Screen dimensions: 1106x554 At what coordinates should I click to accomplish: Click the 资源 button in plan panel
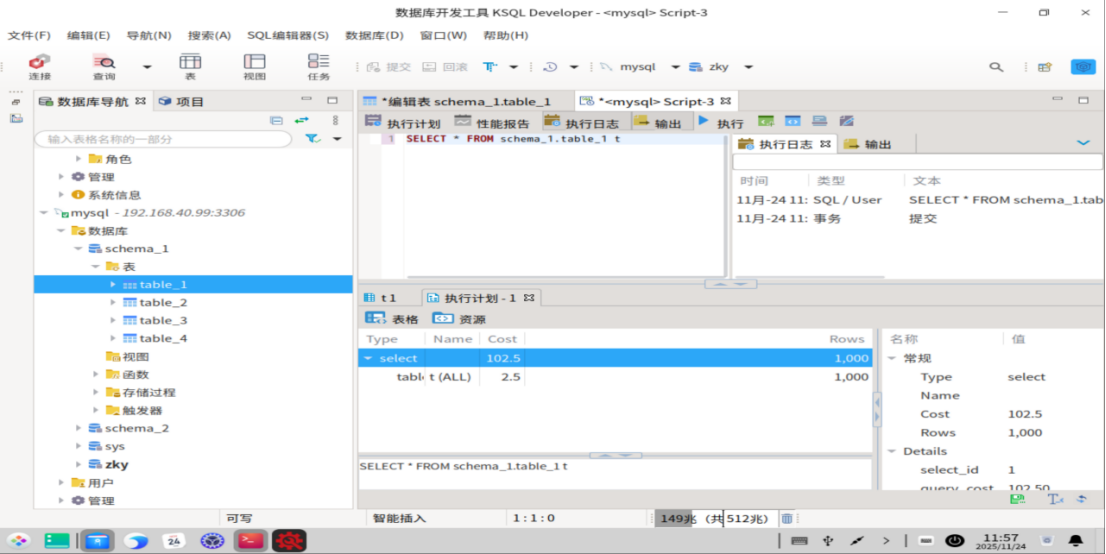tap(459, 319)
